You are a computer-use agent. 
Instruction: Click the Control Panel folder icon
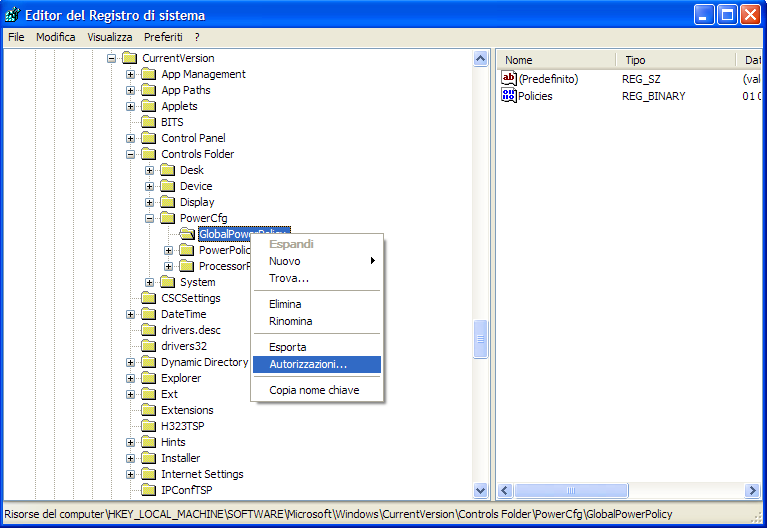149,138
